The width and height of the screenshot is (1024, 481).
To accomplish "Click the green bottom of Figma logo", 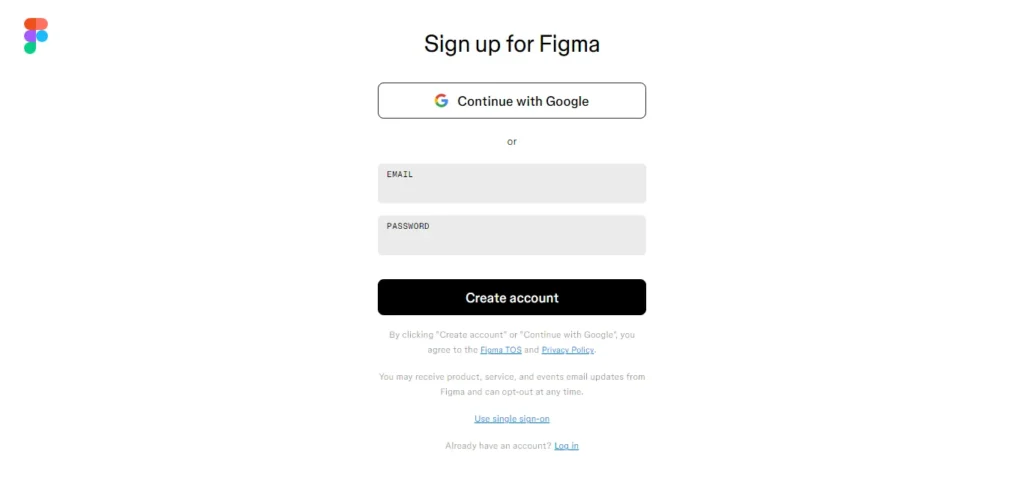I will click(x=30, y=48).
